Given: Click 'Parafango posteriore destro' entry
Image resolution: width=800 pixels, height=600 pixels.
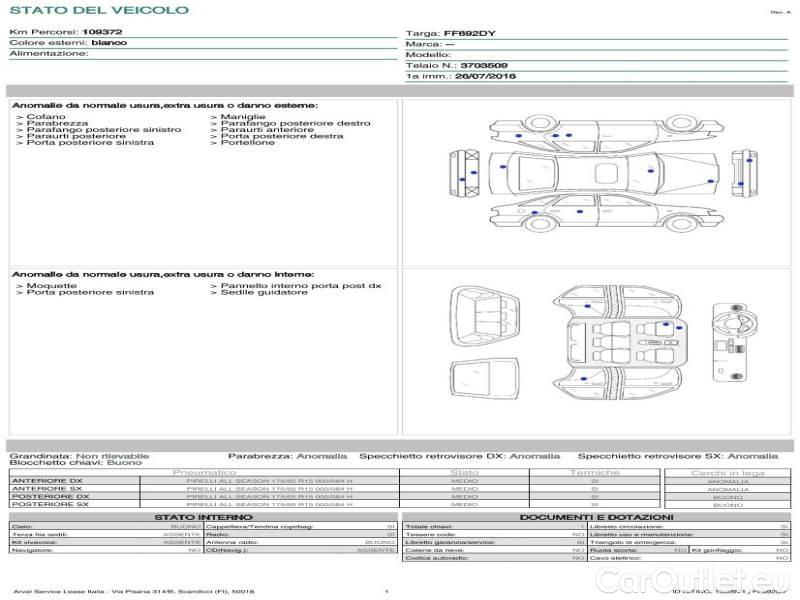Looking at the screenshot, I should 295,123.
